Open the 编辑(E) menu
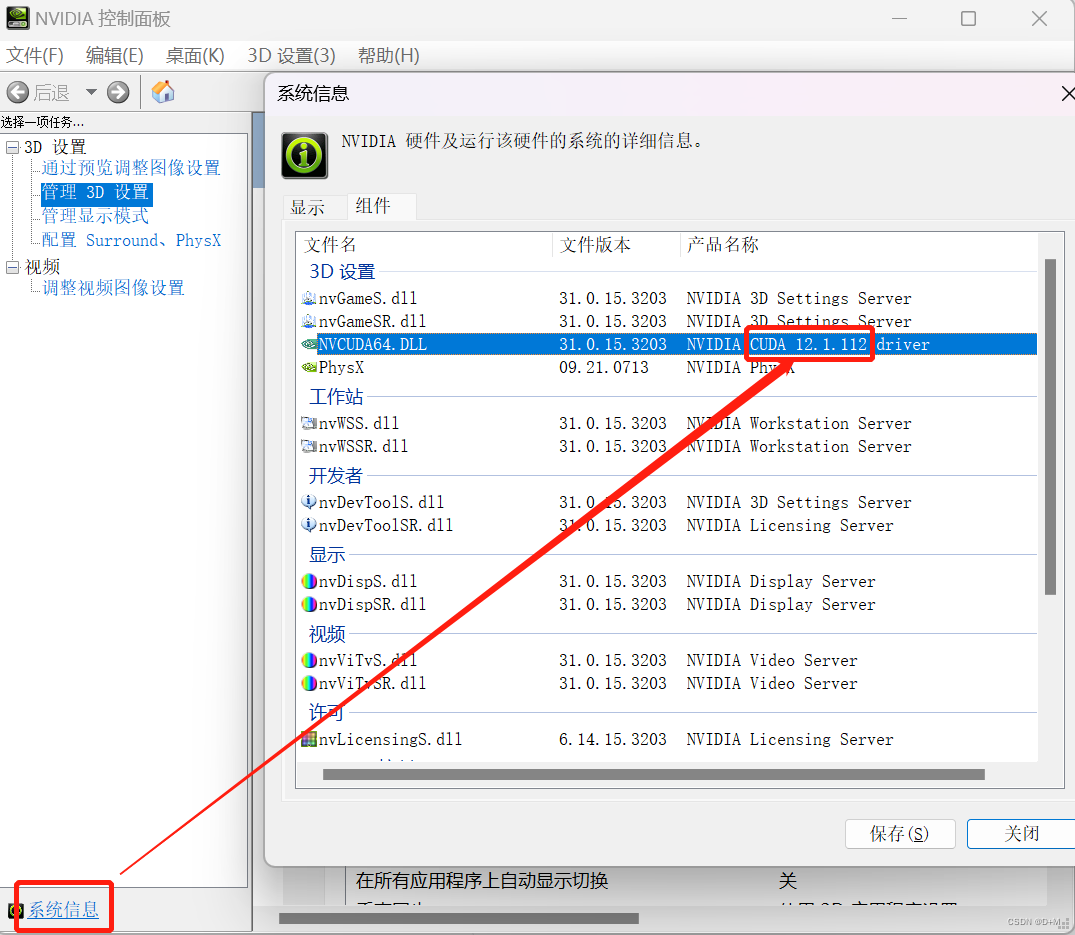The image size is (1075, 935). (114, 55)
